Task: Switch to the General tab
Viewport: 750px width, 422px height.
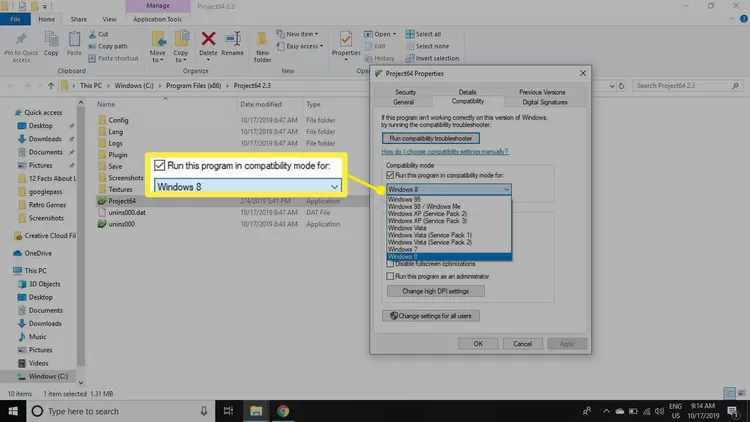Action: [x=403, y=102]
